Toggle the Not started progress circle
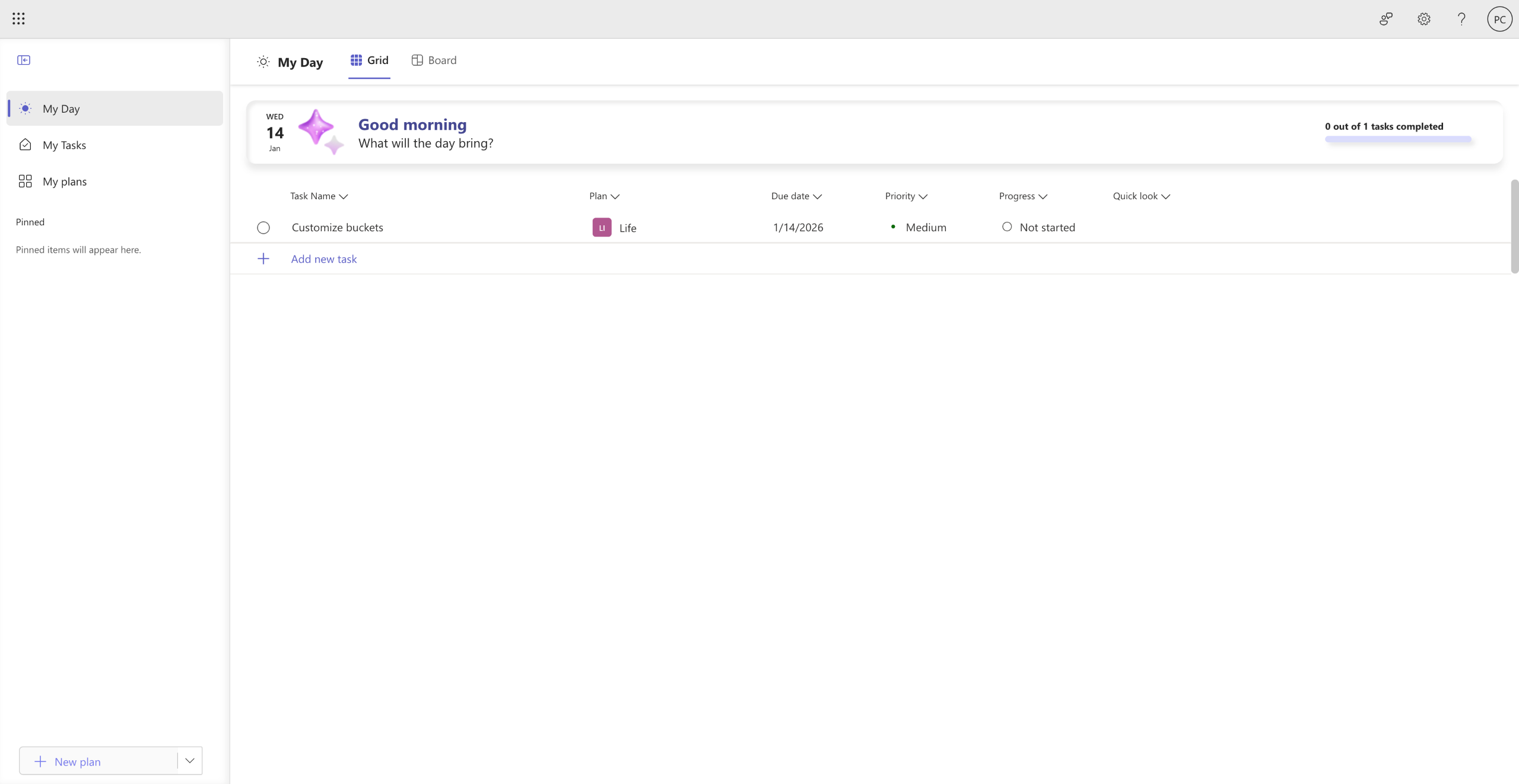This screenshot has height=784, width=1519. (x=1007, y=227)
